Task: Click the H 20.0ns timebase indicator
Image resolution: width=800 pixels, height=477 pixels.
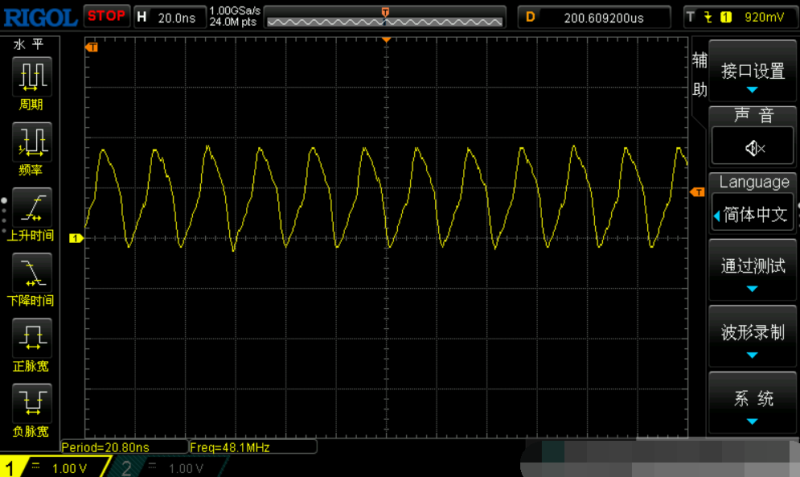Action: pyautogui.click(x=168, y=17)
